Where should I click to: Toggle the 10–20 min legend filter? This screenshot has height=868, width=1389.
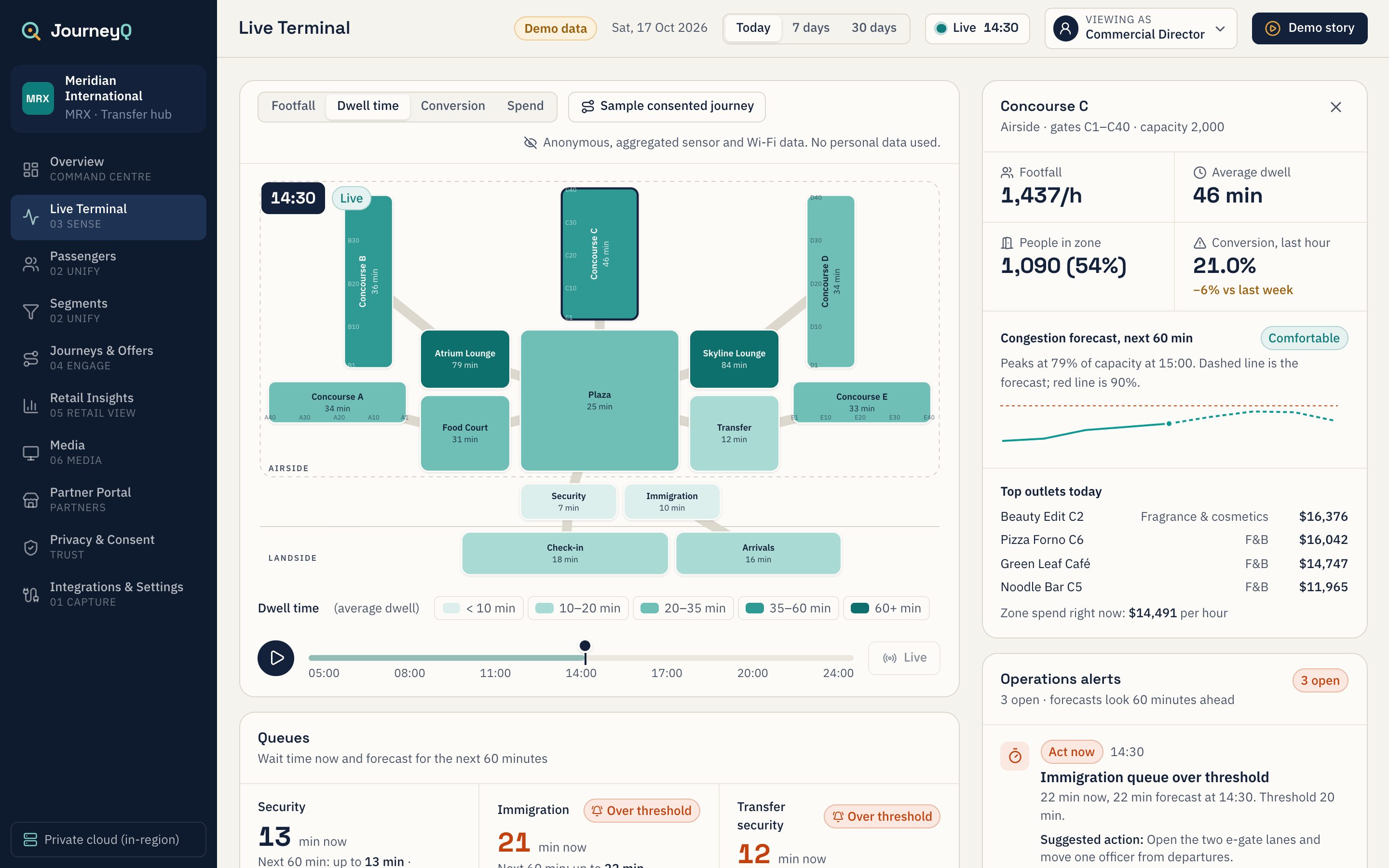(x=578, y=608)
